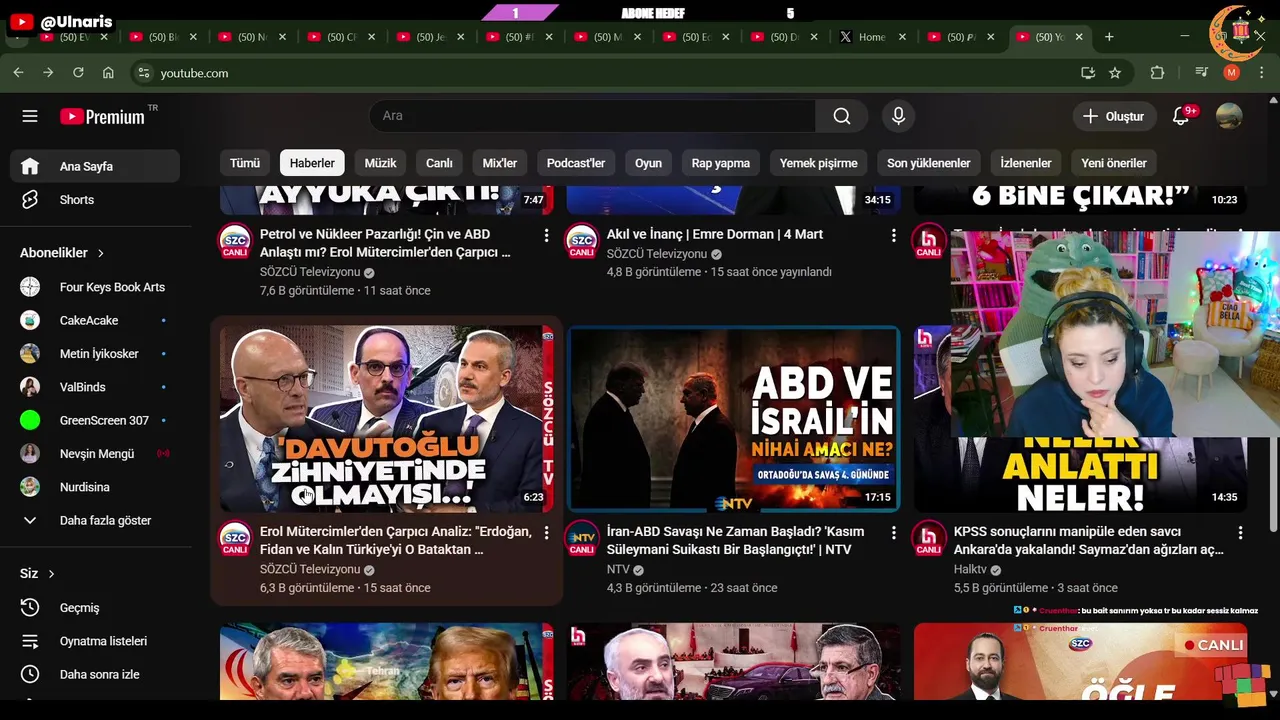Expand the Abonelikler section arrow
The image size is (1280, 720).
101,253
